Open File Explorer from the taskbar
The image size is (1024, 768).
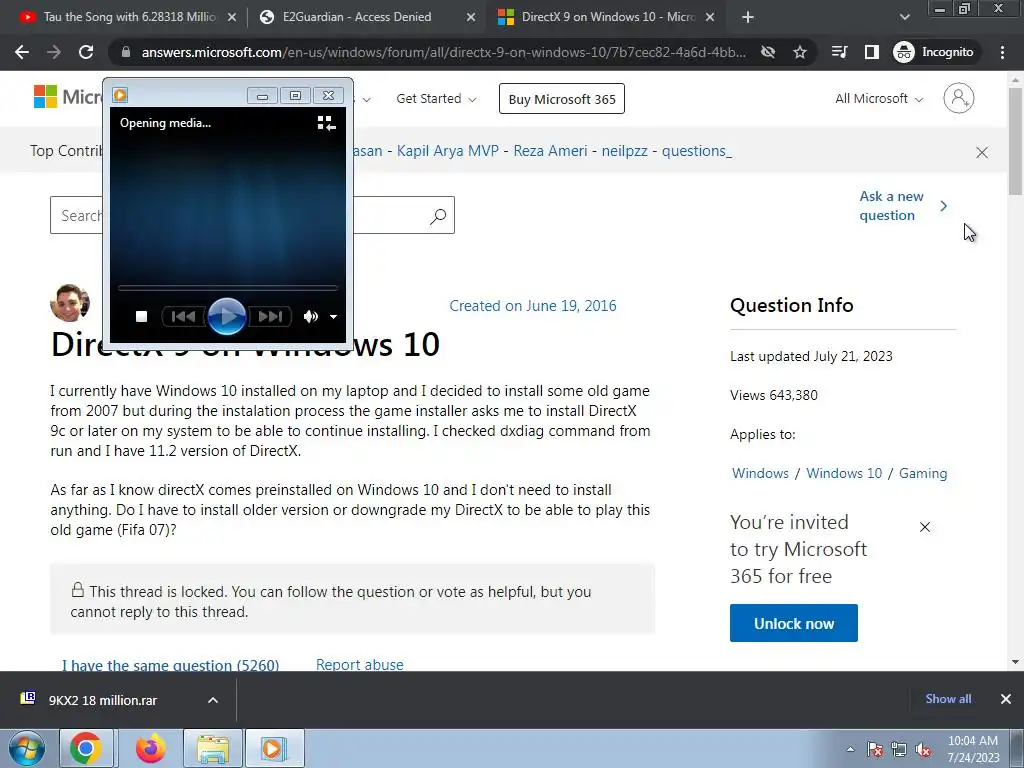[213, 748]
